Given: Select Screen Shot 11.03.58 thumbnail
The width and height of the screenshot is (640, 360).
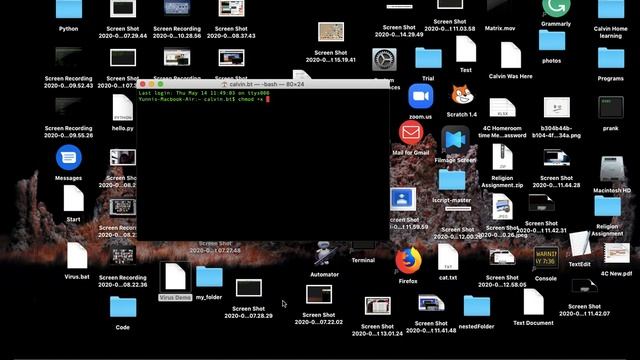Looking at the screenshot, I should pos(450,4).
